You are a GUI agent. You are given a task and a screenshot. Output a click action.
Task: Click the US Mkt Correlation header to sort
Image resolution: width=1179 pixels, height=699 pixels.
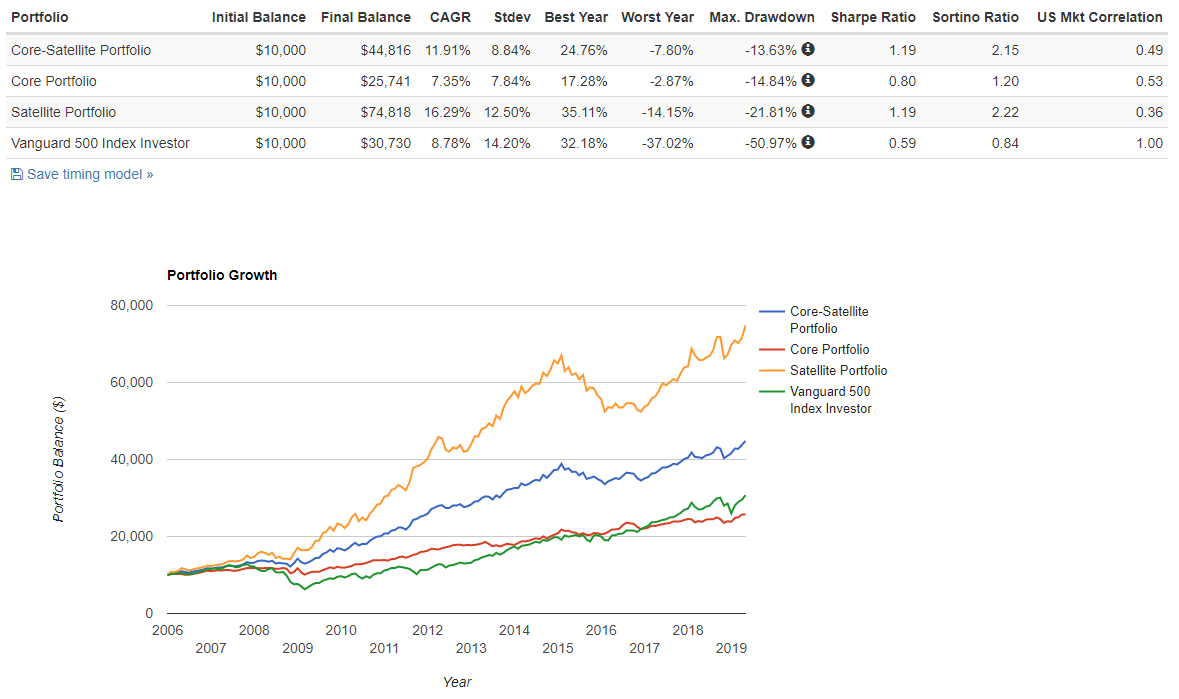click(1099, 17)
